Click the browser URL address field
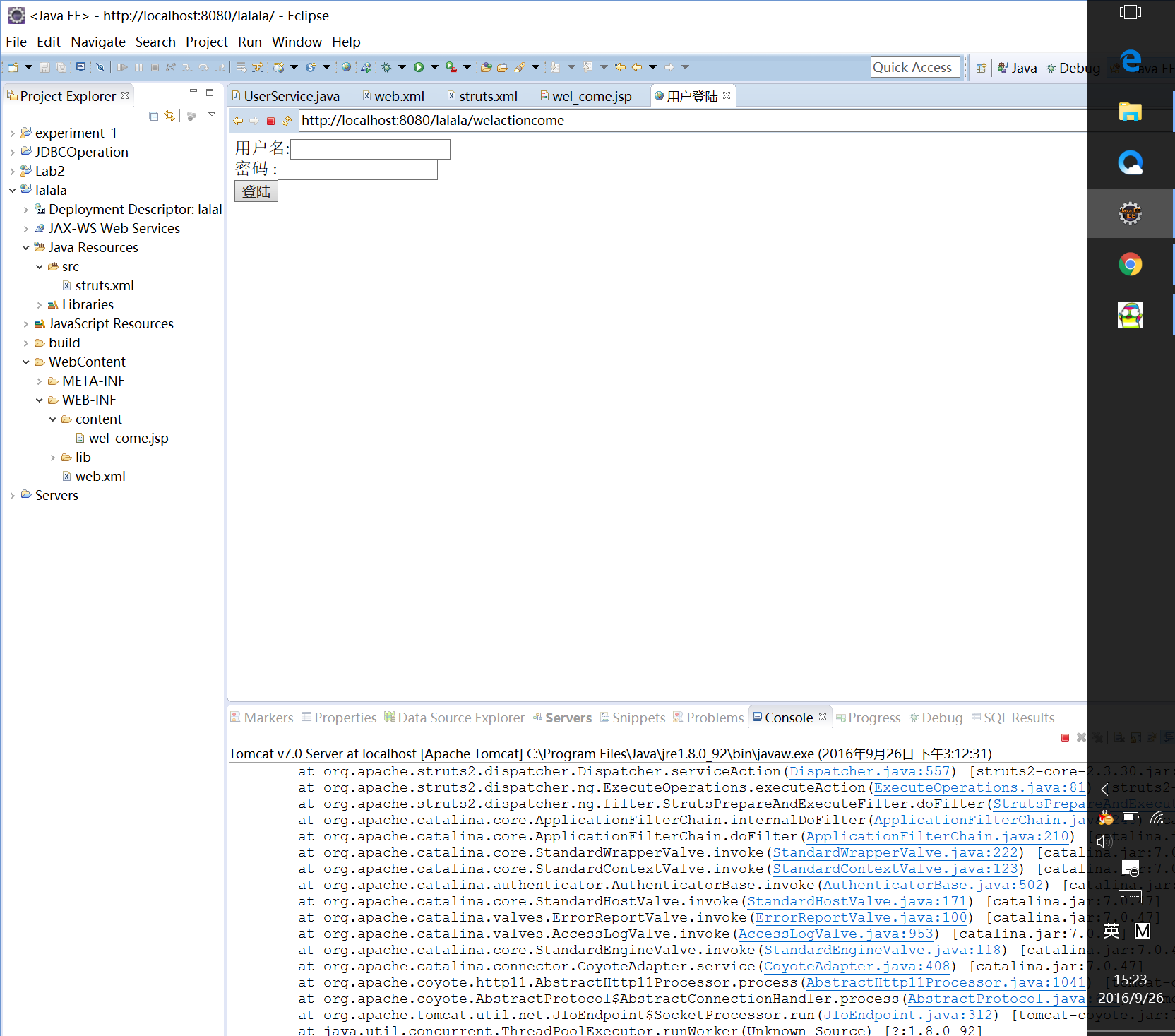 click(692, 121)
